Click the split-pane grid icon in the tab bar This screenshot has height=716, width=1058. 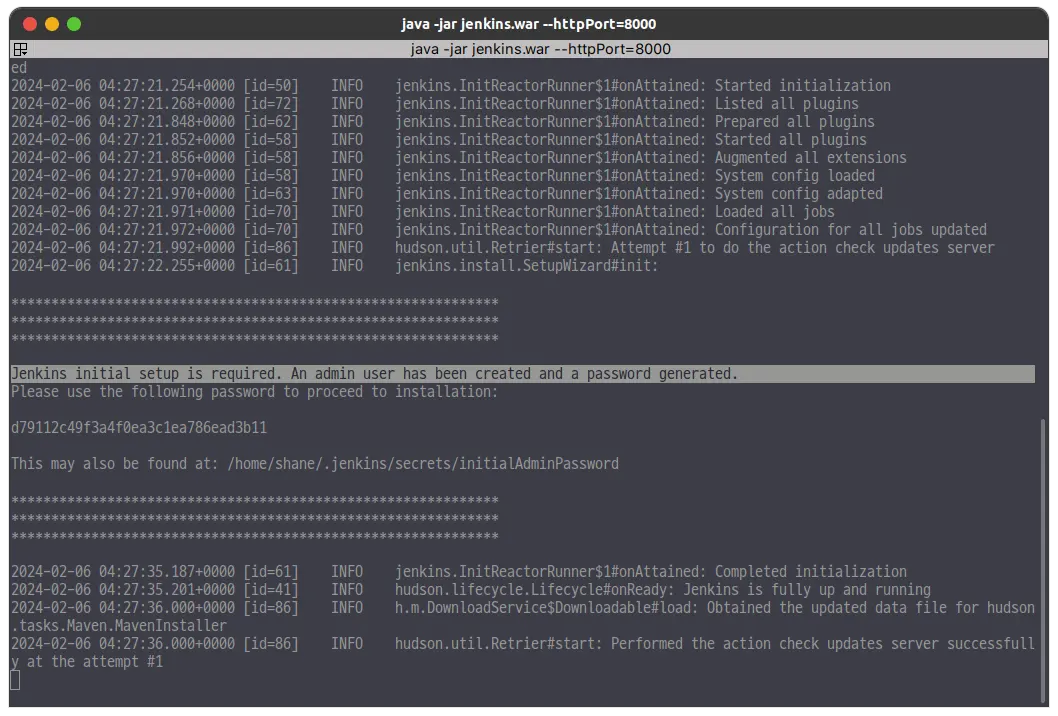(x=20, y=49)
